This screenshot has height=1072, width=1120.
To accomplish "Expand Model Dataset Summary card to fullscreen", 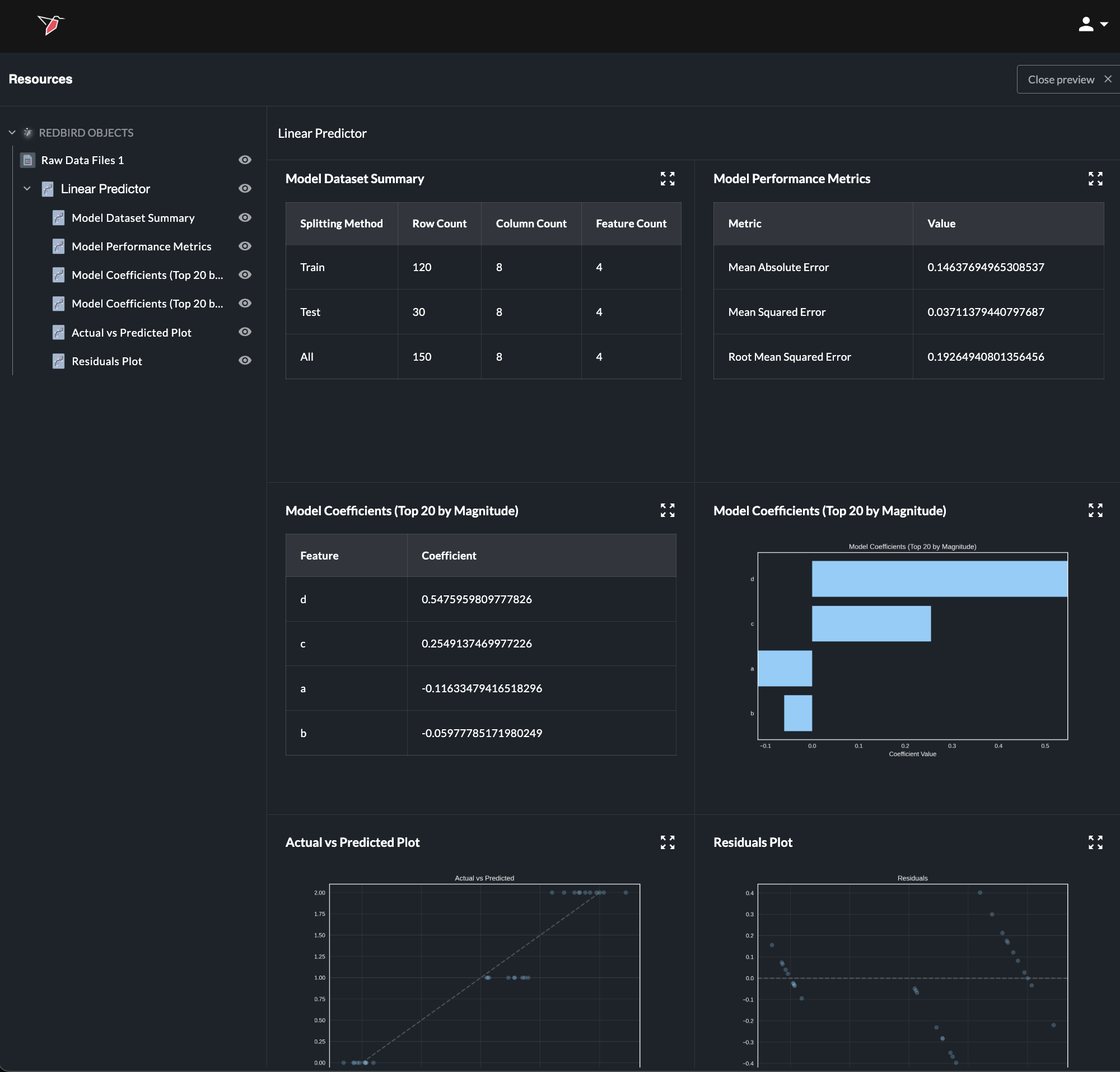I will coord(667,179).
